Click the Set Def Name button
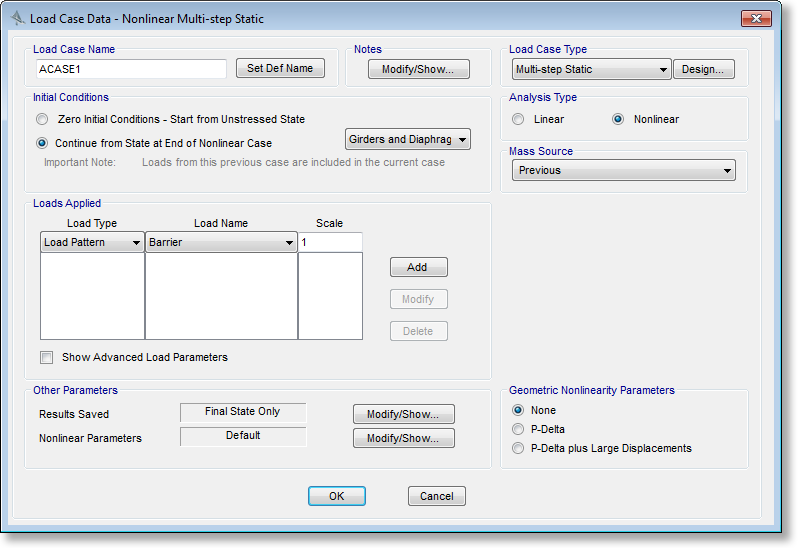The image size is (803, 548). [280, 68]
